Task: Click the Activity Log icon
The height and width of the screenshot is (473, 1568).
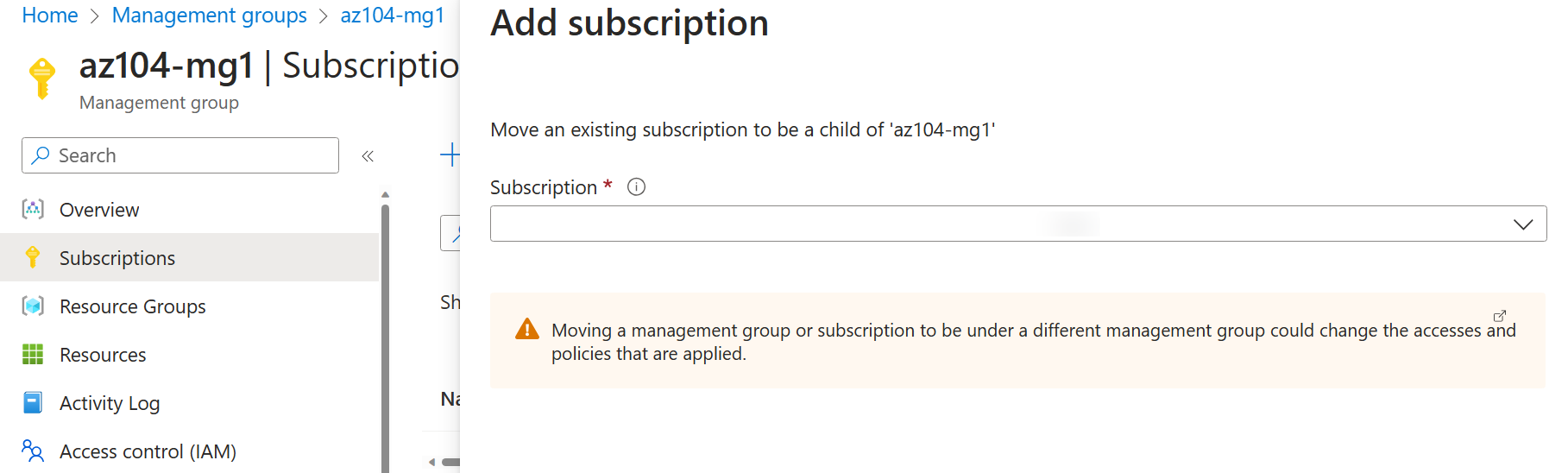Action: point(33,402)
